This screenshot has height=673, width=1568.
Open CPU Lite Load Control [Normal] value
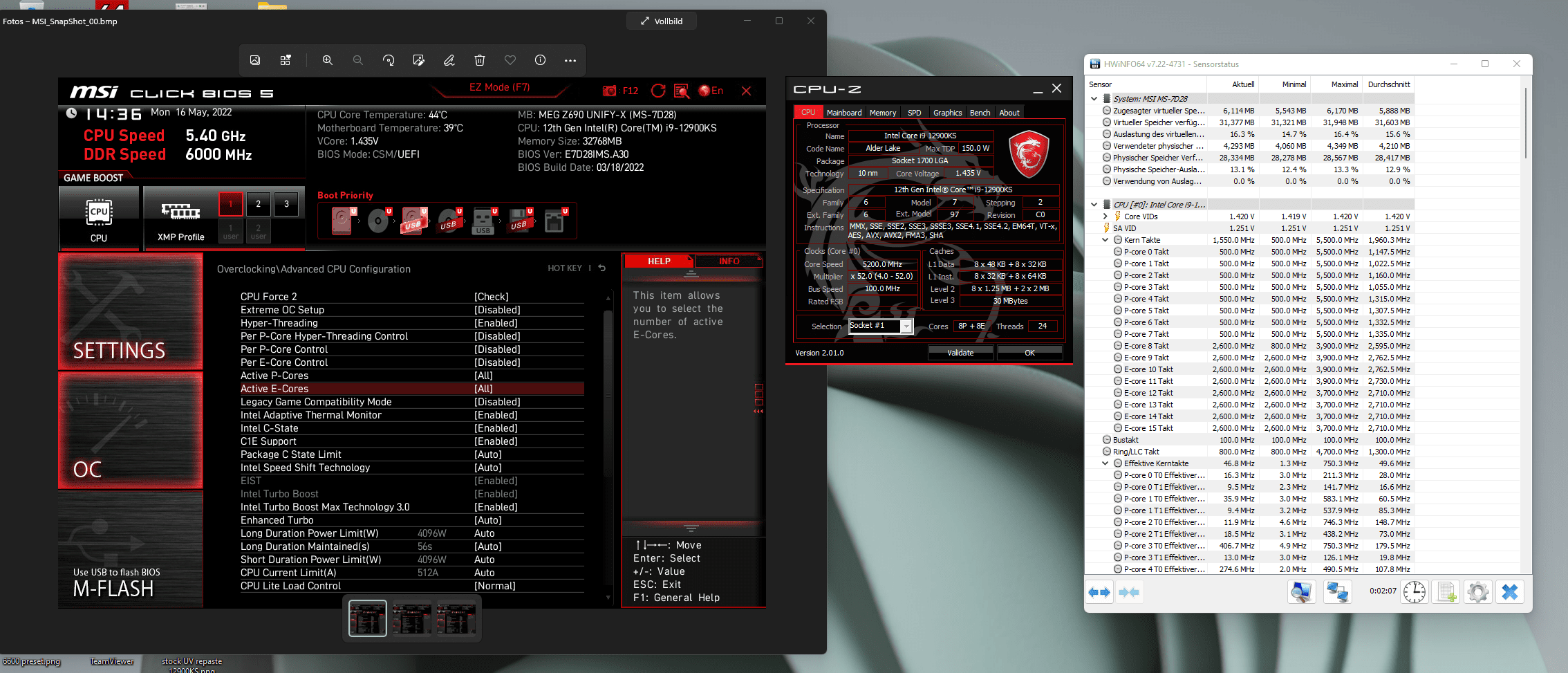pos(495,586)
